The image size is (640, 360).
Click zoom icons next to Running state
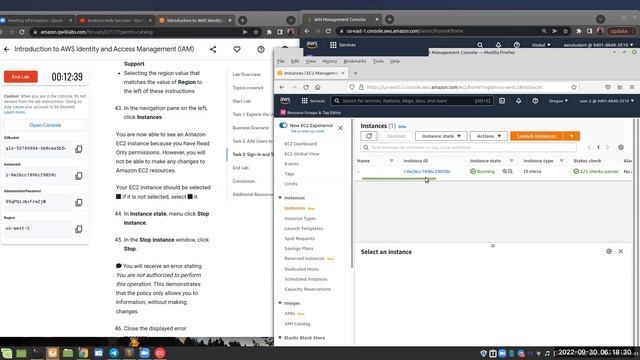(507, 171)
